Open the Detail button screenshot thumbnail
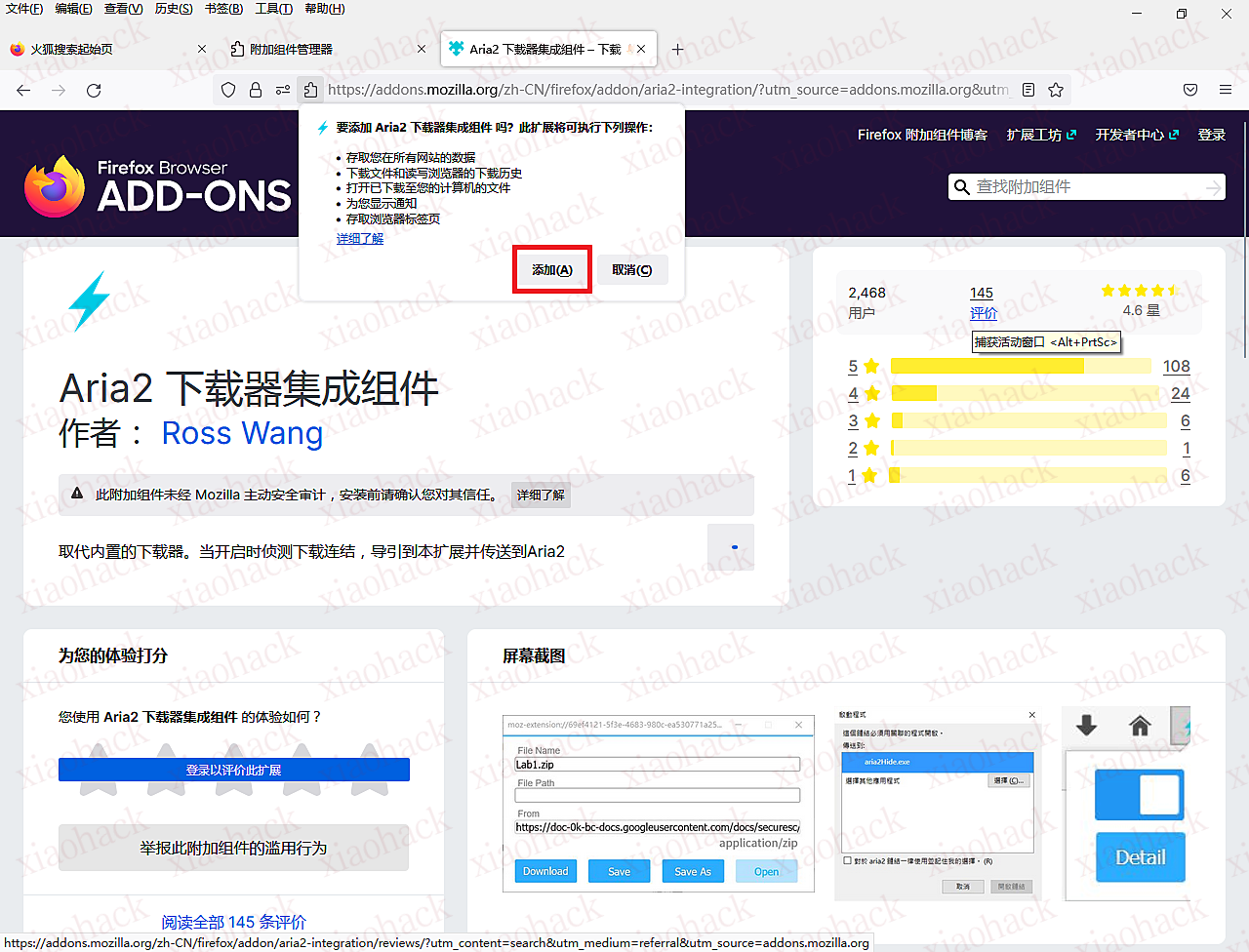 click(x=1127, y=804)
